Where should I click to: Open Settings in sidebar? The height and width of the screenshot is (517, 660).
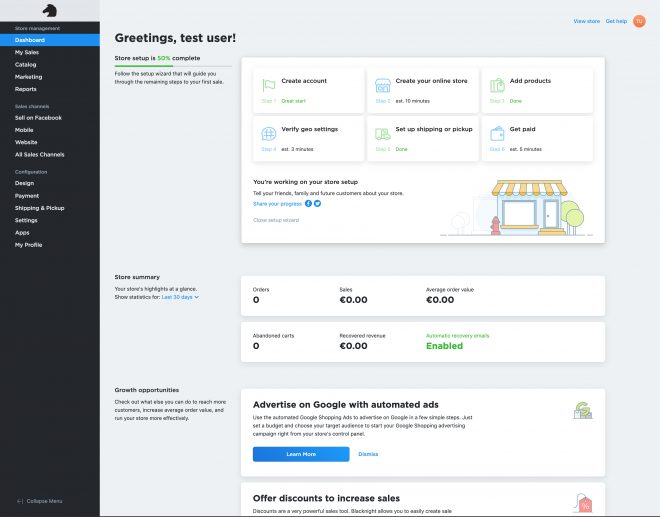pos(26,220)
